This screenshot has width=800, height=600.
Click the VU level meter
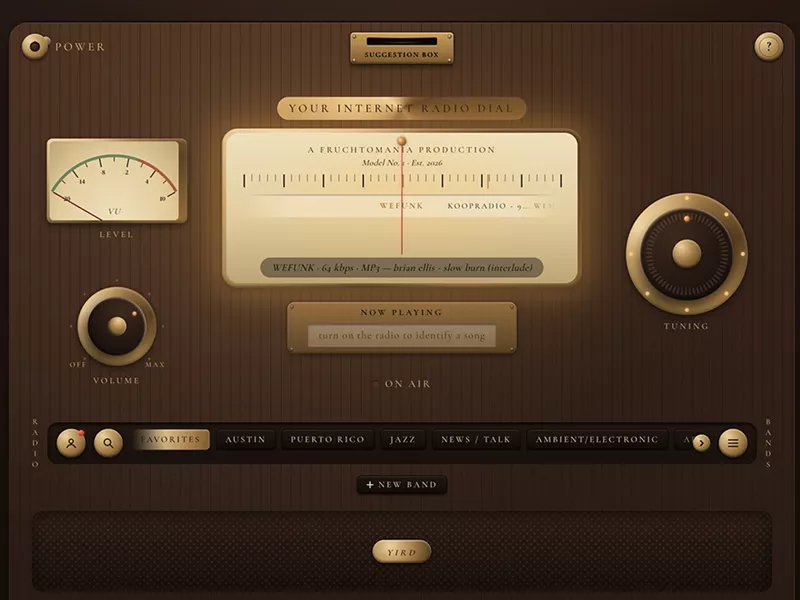tap(117, 181)
